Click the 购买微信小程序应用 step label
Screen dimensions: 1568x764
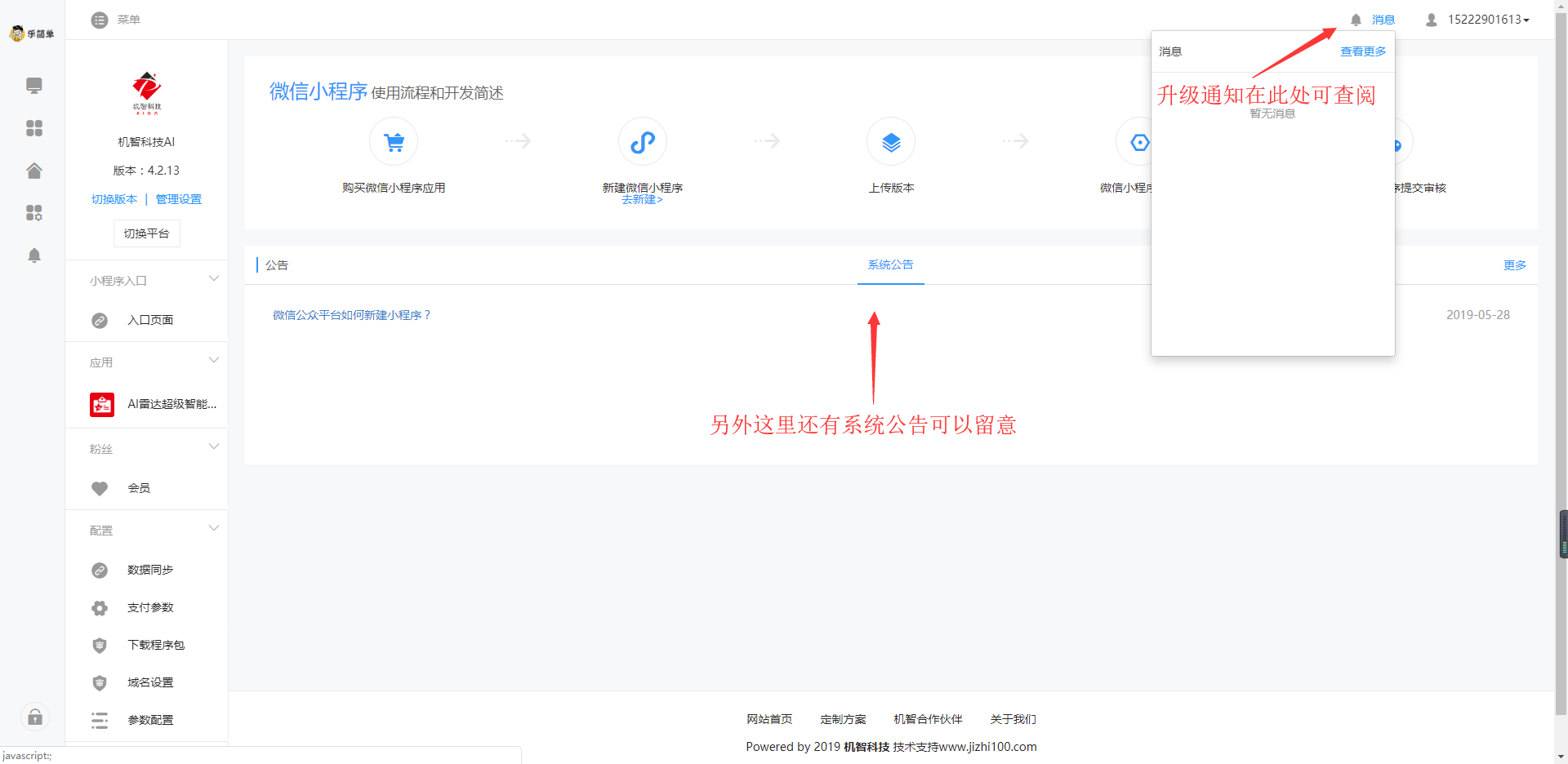click(394, 188)
